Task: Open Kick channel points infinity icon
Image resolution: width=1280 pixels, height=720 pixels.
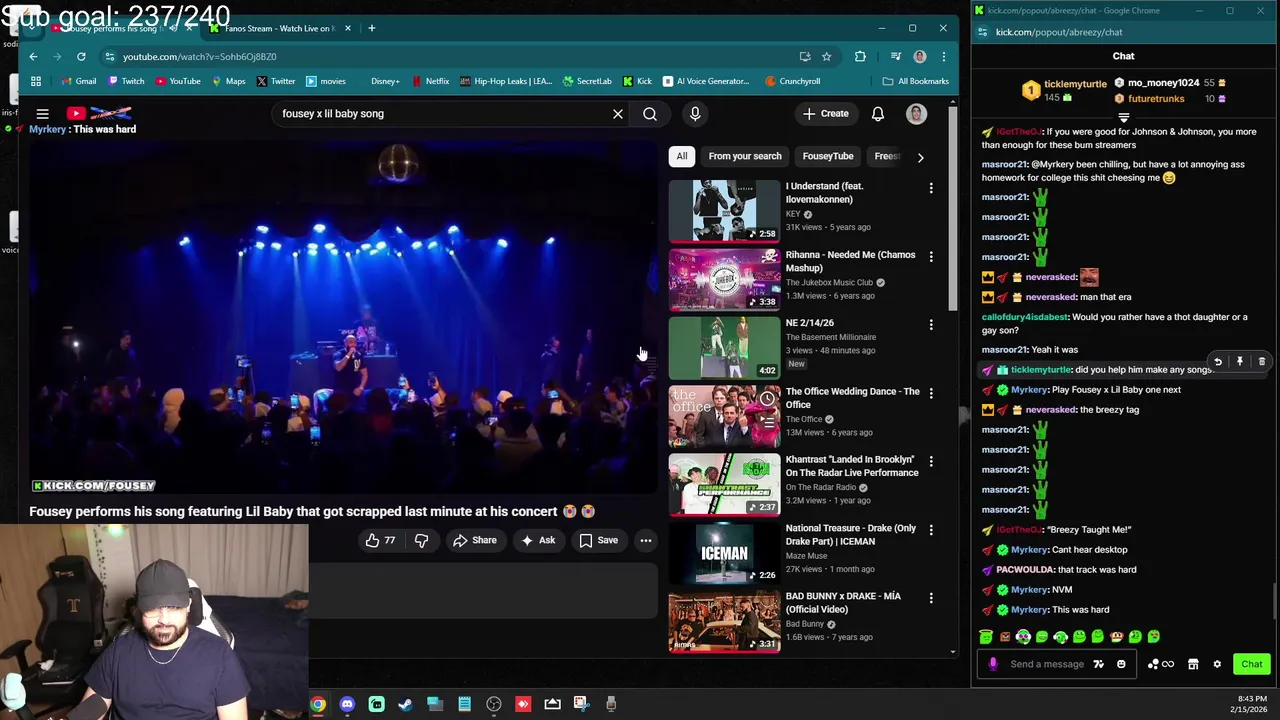Action: 1161,664
